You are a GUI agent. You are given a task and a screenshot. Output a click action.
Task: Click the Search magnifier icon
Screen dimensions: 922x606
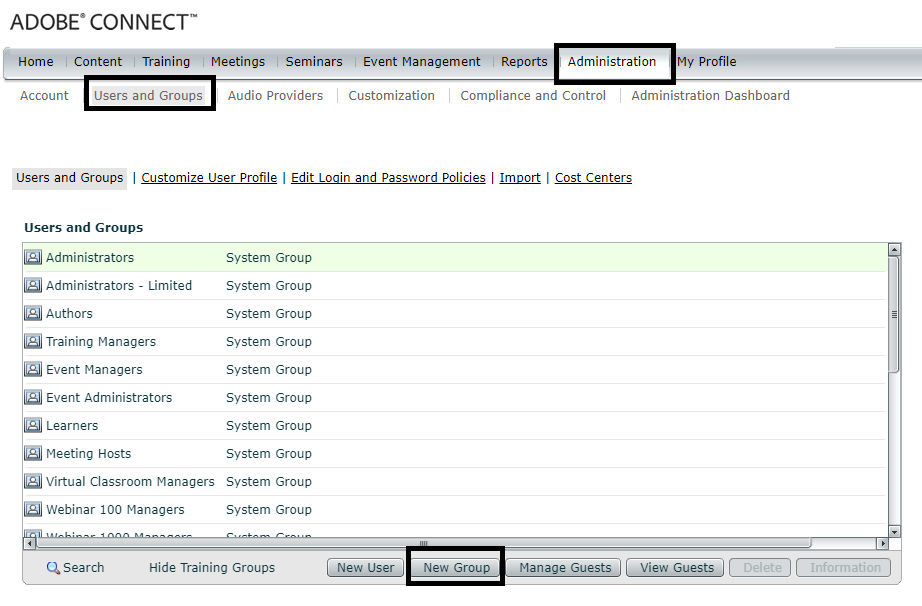(x=53, y=568)
